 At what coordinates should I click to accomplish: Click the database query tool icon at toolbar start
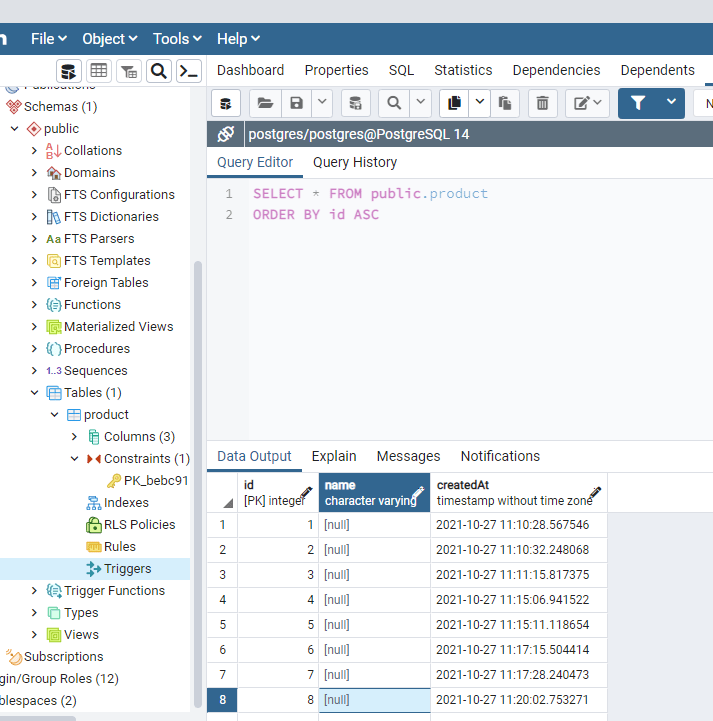point(226,103)
